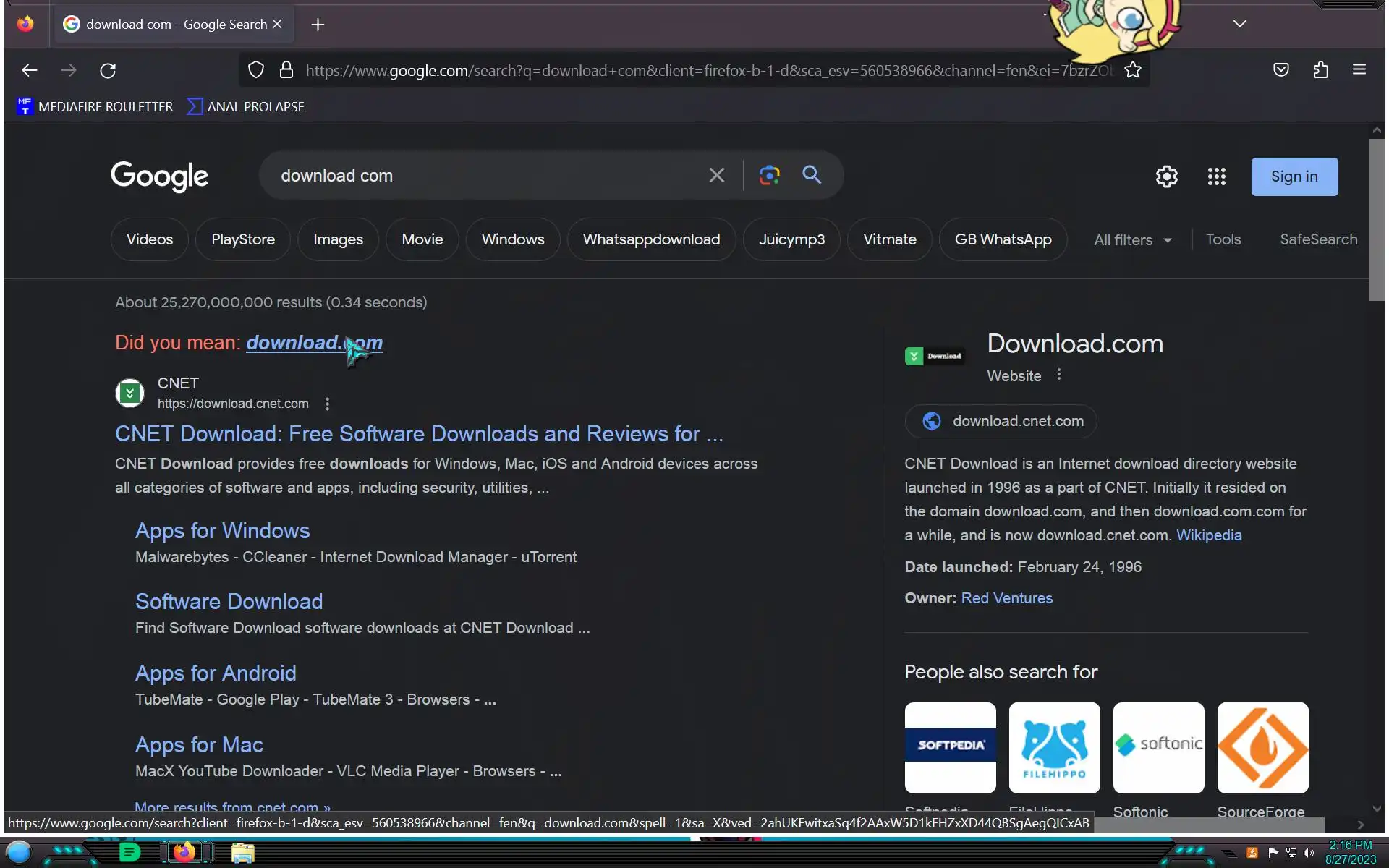Open more options next to CNET result URL
The image size is (1389, 868).
pyautogui.click(x=327, y=404)
